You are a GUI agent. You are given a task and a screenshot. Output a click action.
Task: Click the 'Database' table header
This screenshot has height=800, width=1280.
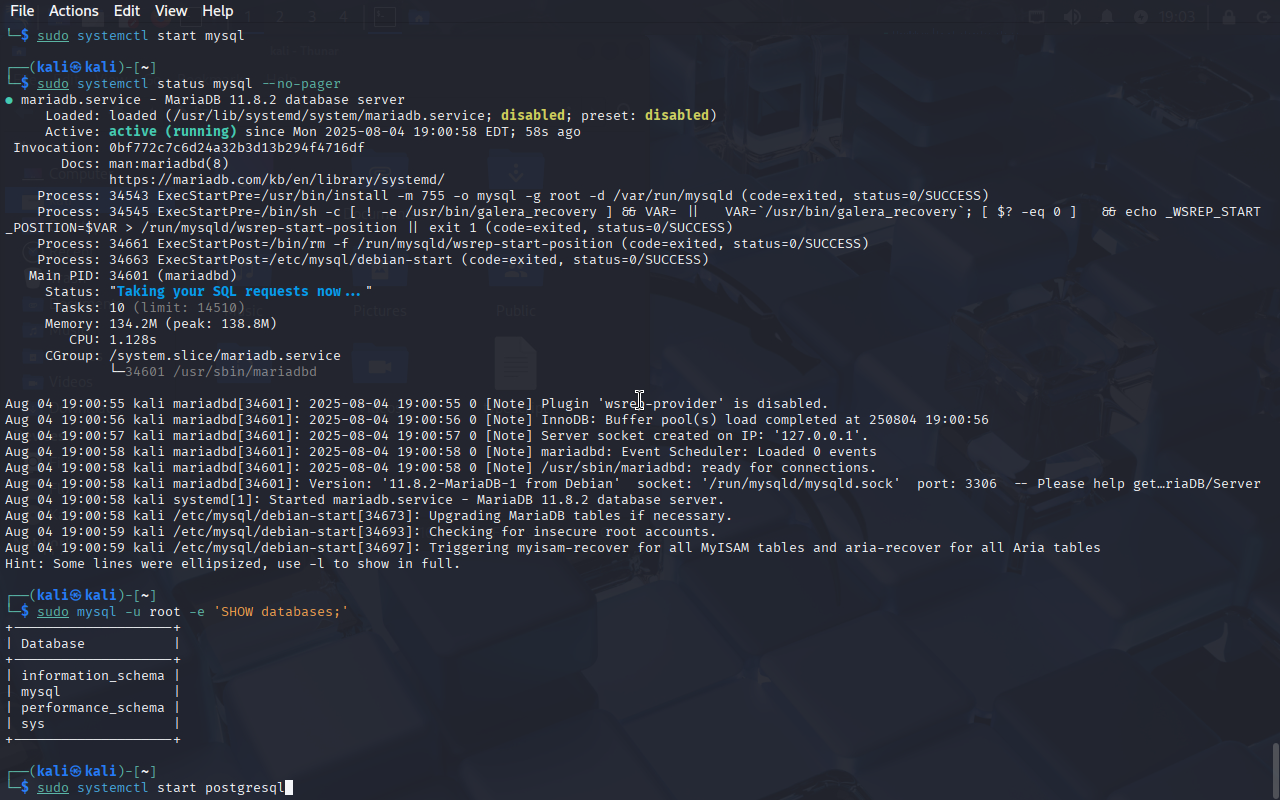point(53,644)
